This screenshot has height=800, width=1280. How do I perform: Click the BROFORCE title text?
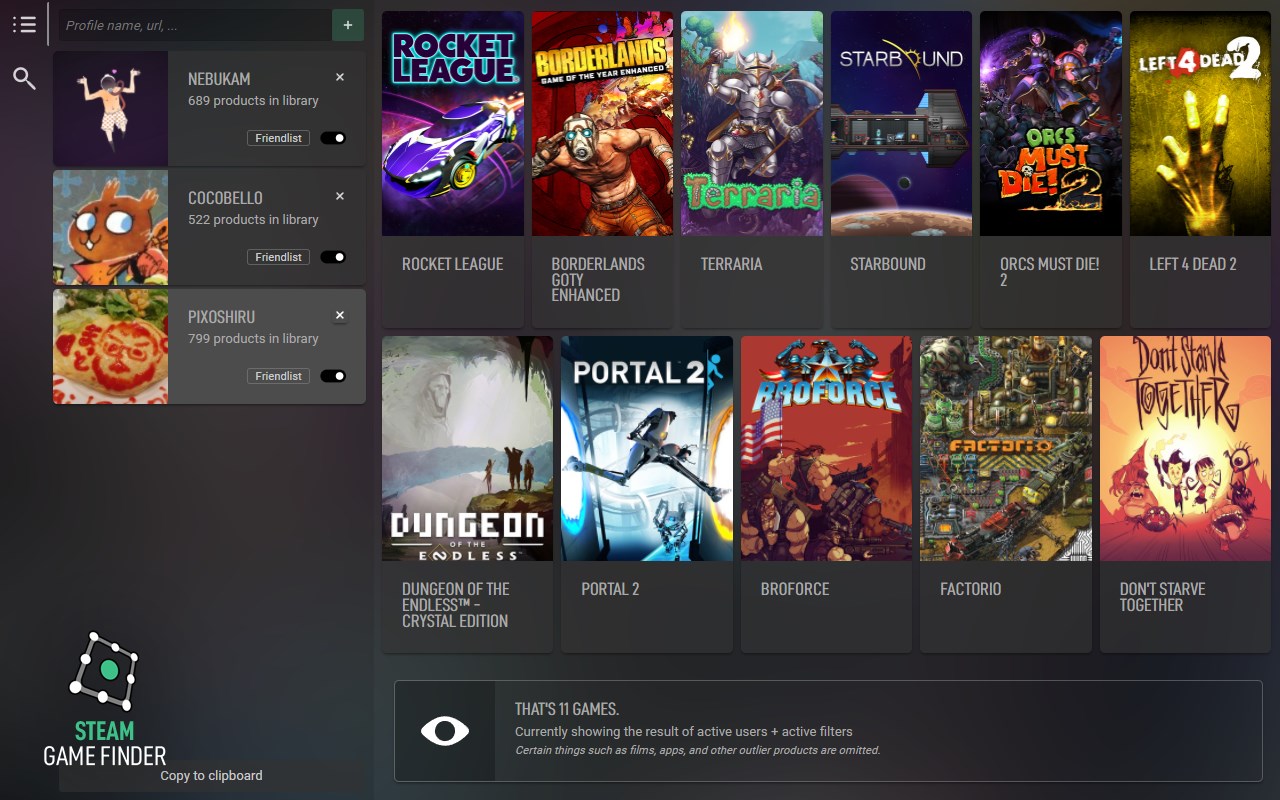(795, 589)
